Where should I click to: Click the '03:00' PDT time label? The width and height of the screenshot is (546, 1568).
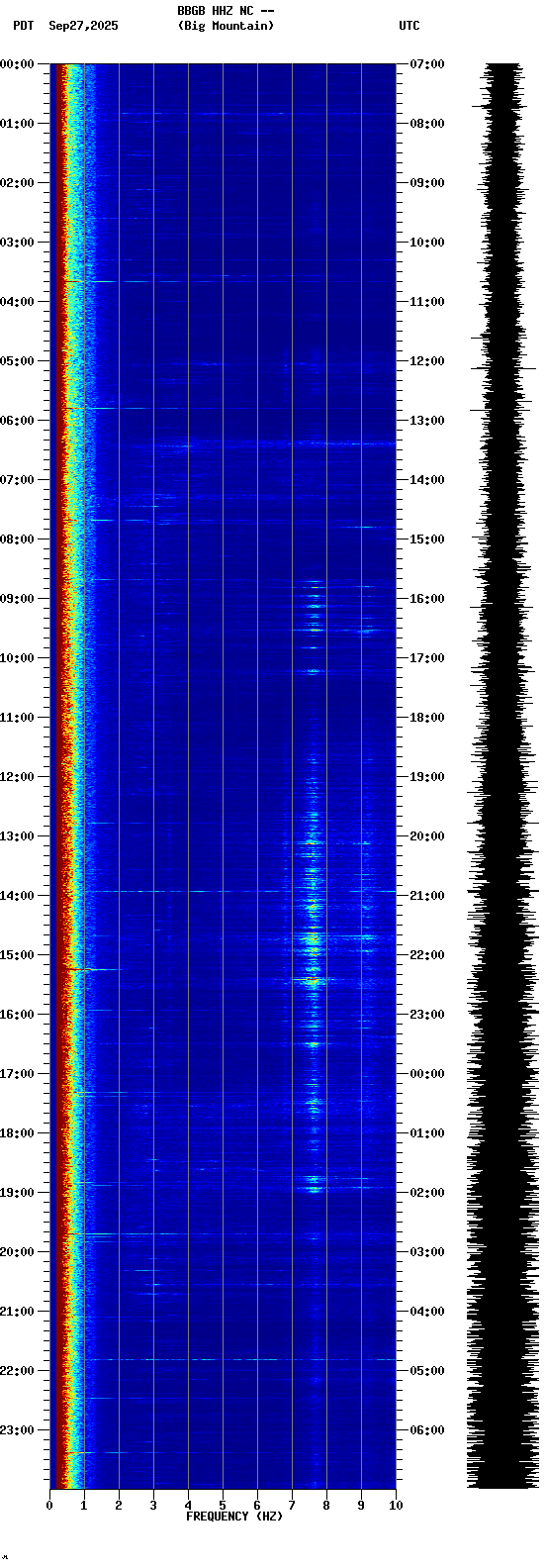(x=18, y=243)
